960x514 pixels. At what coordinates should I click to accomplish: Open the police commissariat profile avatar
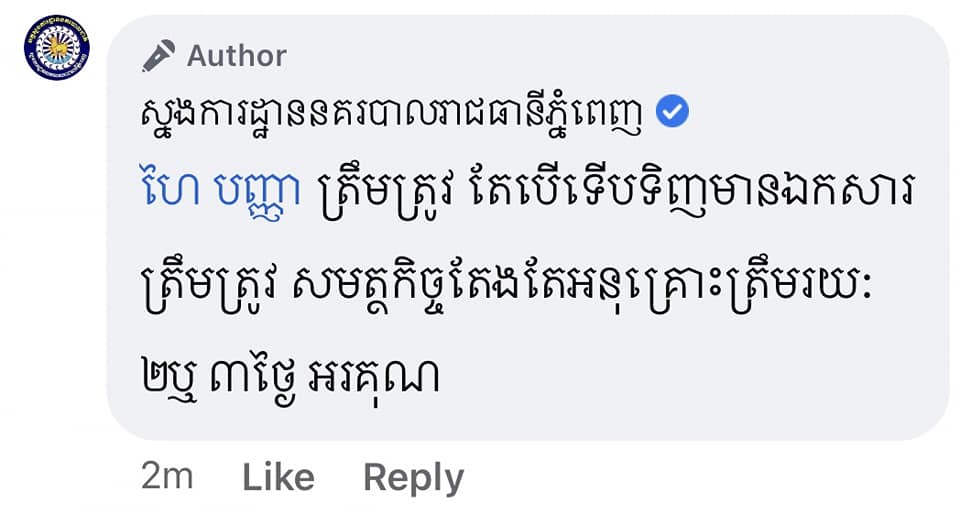pos(57,48)
